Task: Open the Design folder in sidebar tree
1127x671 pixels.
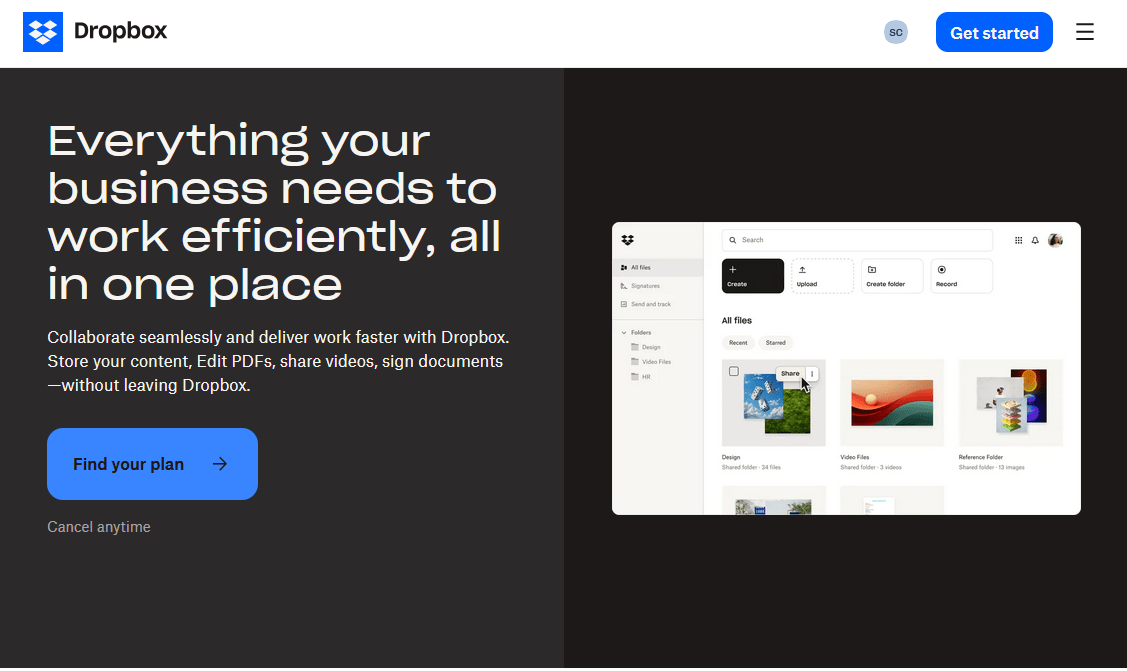Action: click(x=646, y=347)
